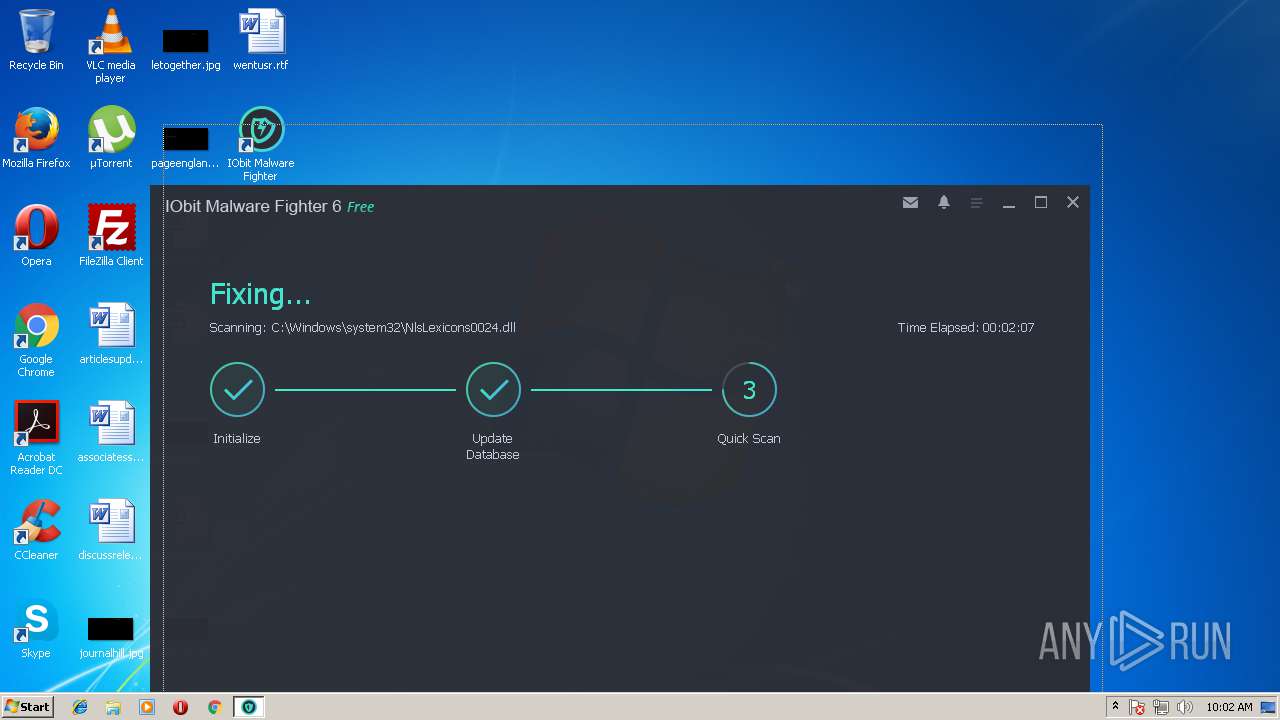Image resolution: width=1280 pixels, height=720 pixels.
Task: Click the Quick Scan step 3 circle
Action: [x=749, y=390]
